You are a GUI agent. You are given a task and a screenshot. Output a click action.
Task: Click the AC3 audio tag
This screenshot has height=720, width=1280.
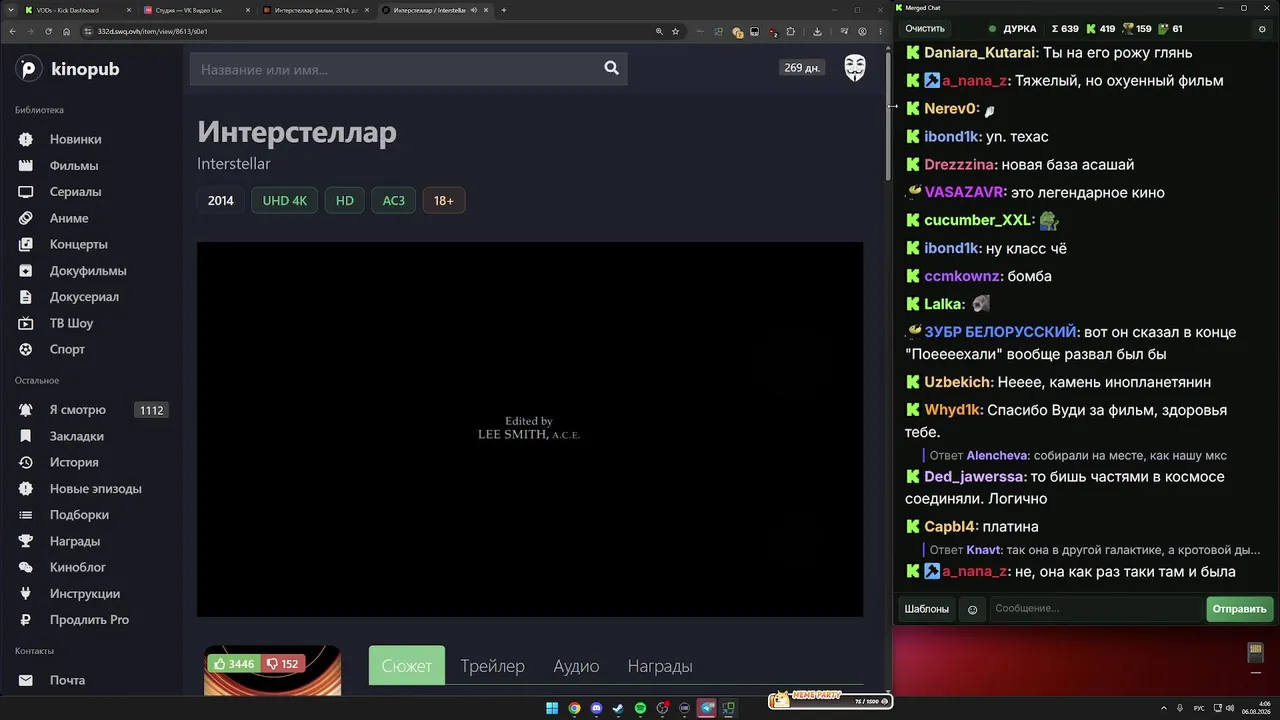click(394, 201)
